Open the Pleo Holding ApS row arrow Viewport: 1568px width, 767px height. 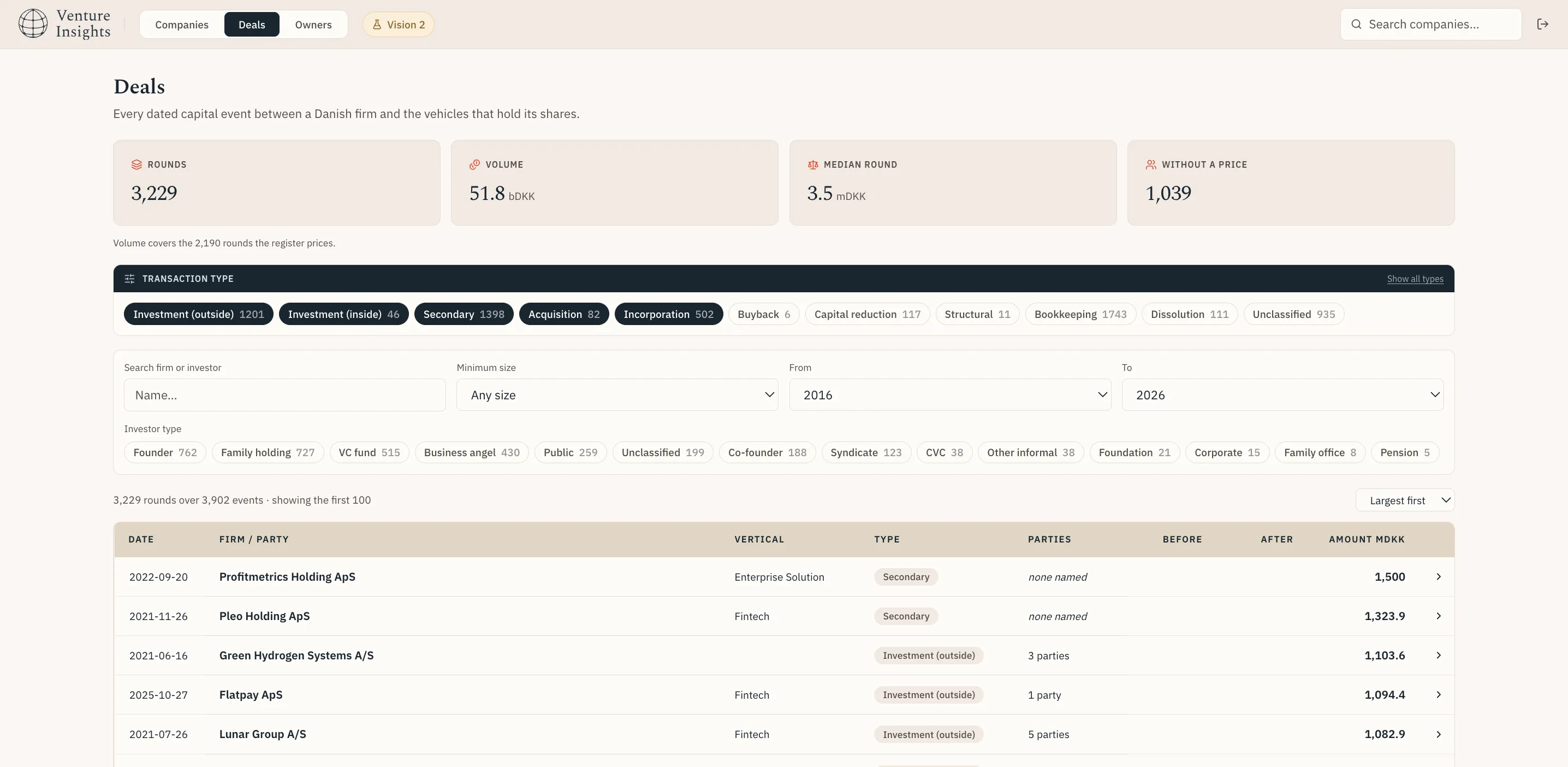pyautogui.click(x=1439, y=616)
